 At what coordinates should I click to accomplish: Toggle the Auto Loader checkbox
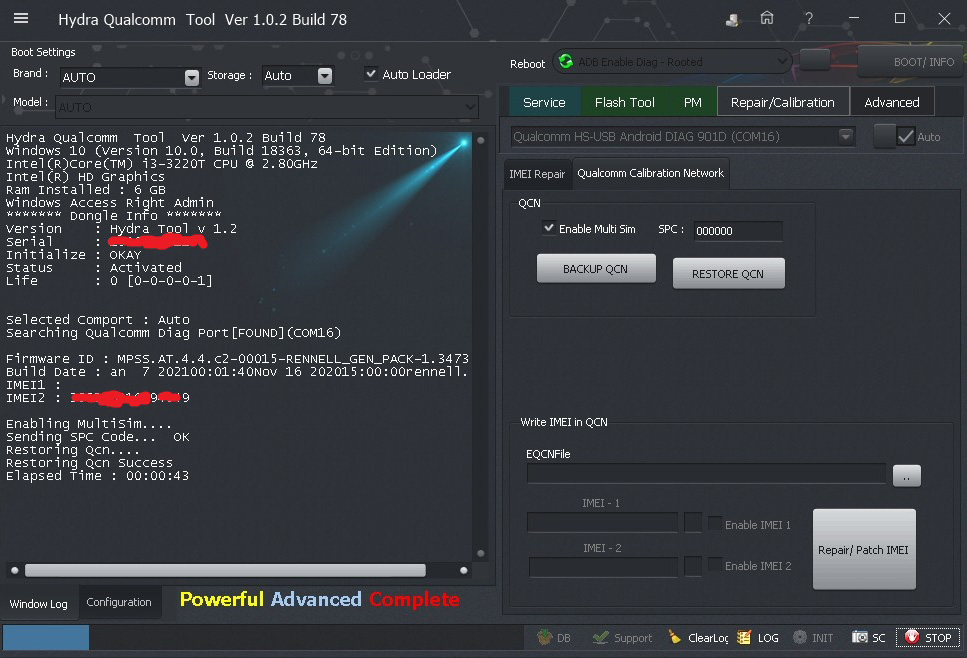click(371, 73)
